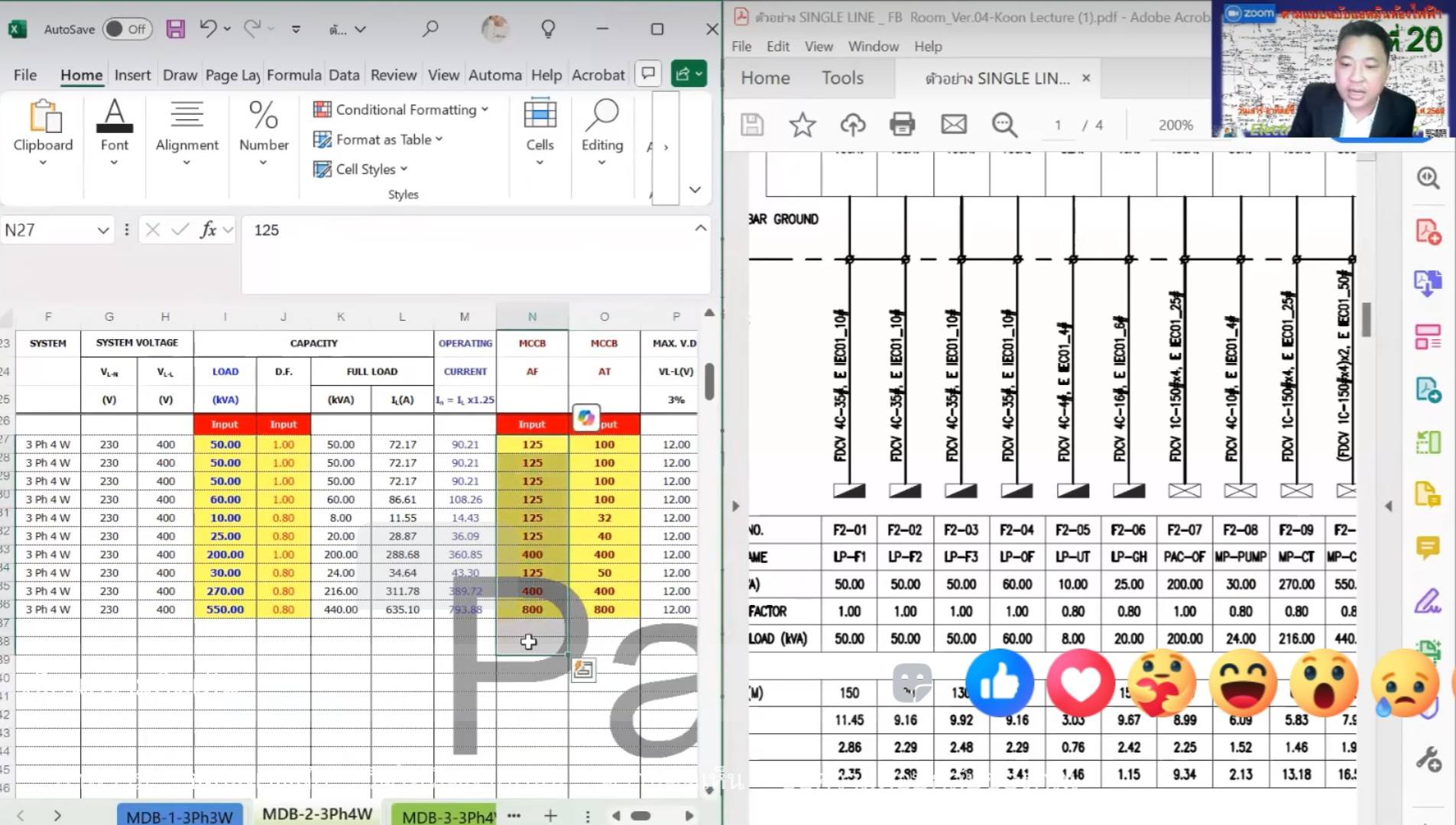Image resolution: width=1456 pixels, height=825 pixels.
Task: Open the Excel search magnifier
Action: tap(430, 29)
